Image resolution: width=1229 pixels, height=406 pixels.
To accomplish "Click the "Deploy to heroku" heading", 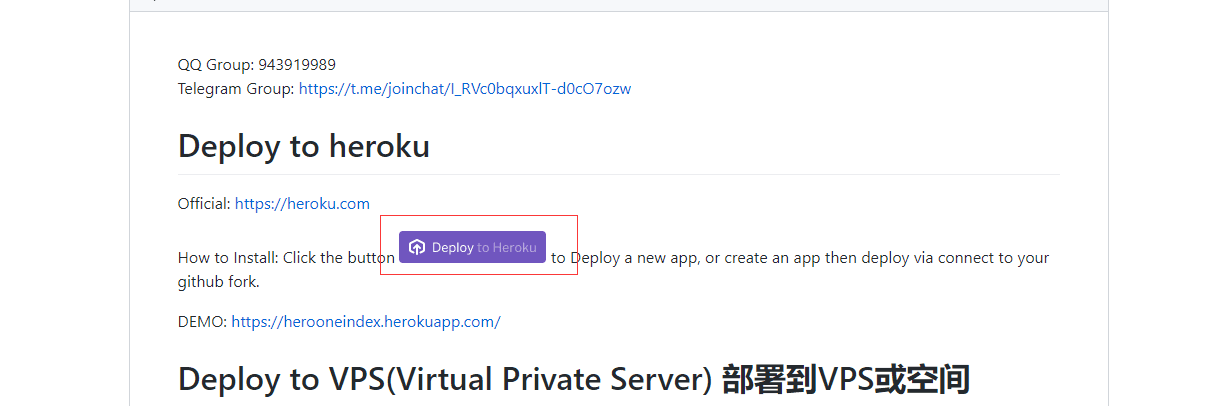I will coord(303,146).
